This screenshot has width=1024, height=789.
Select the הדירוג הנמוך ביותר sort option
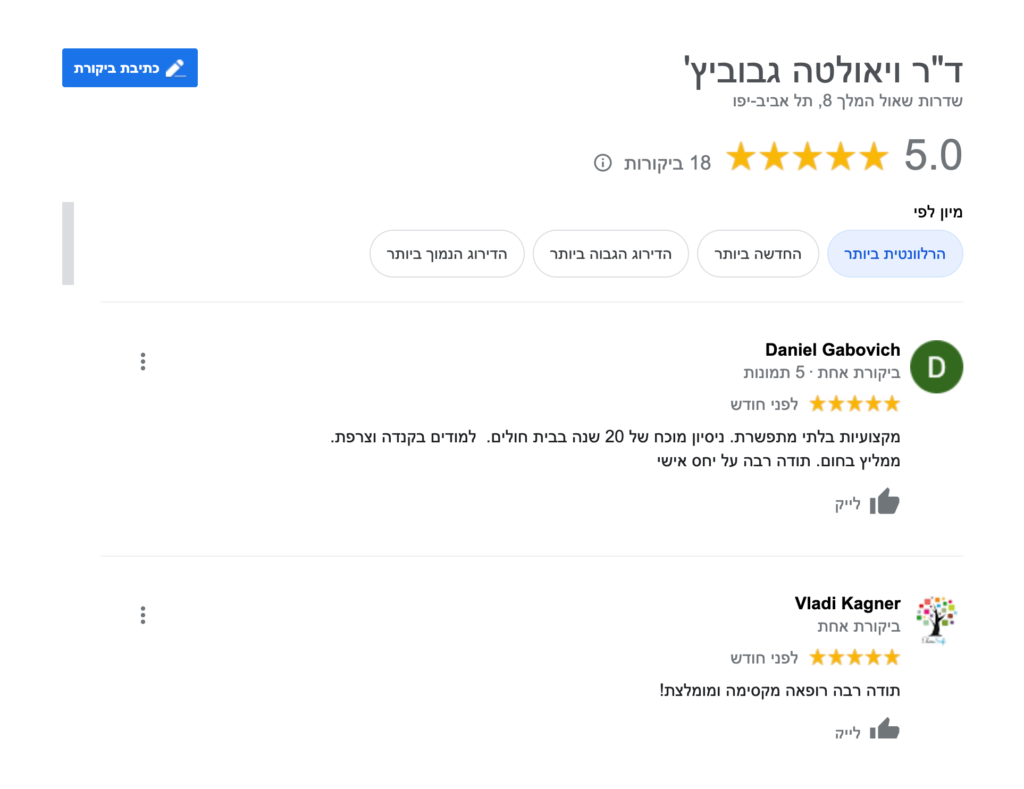pyautogui.click(x=446, y=254)
